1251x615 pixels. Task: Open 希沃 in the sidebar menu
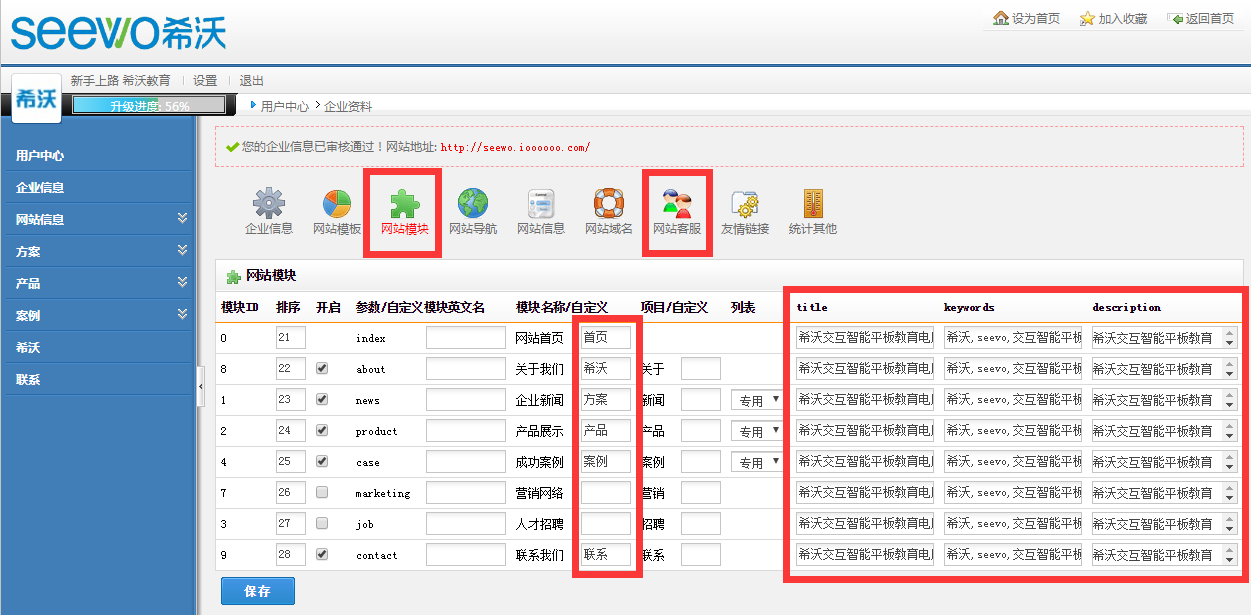(x=28, y=348)
